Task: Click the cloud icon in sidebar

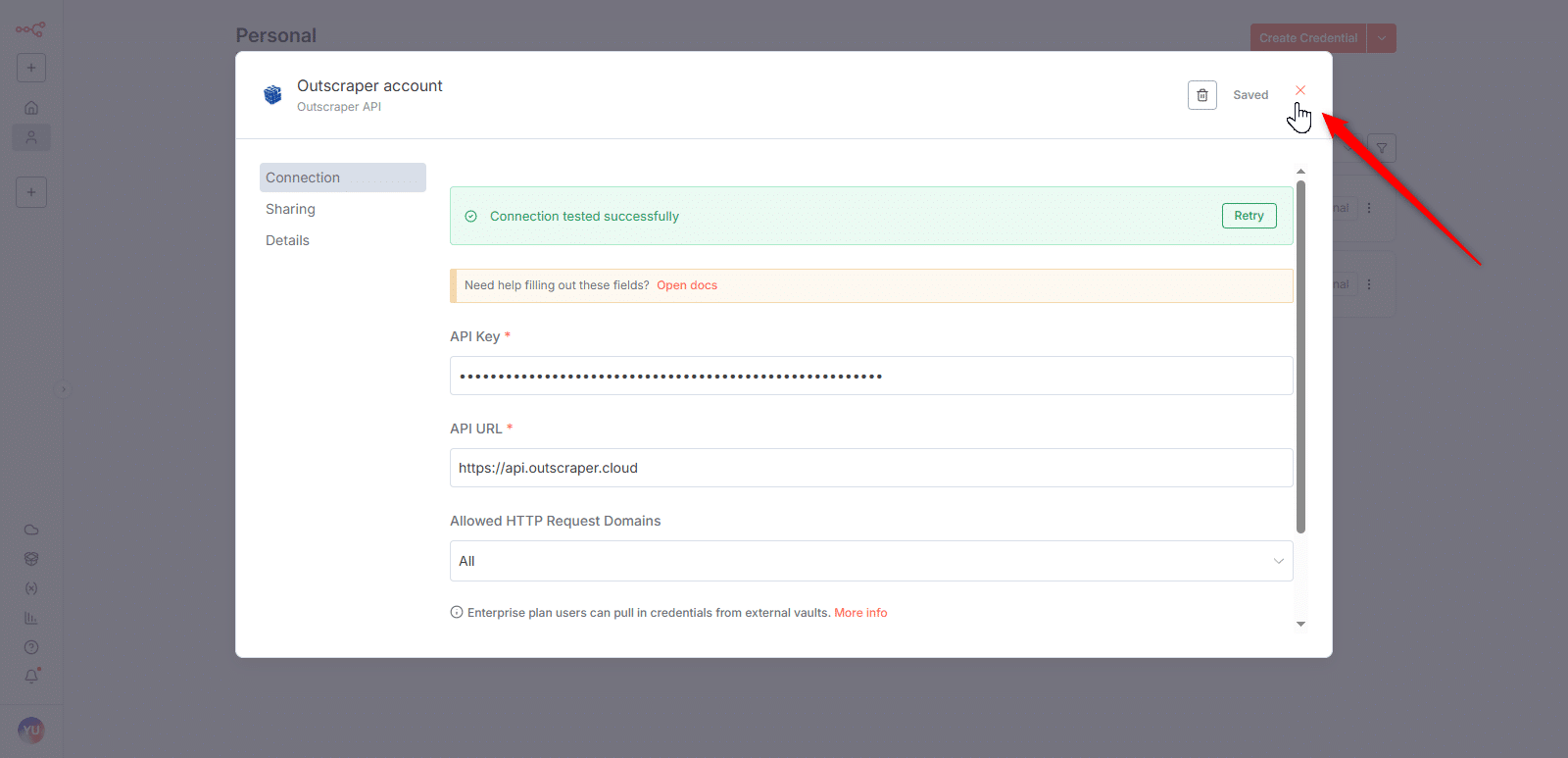Action: pos(31,530)
